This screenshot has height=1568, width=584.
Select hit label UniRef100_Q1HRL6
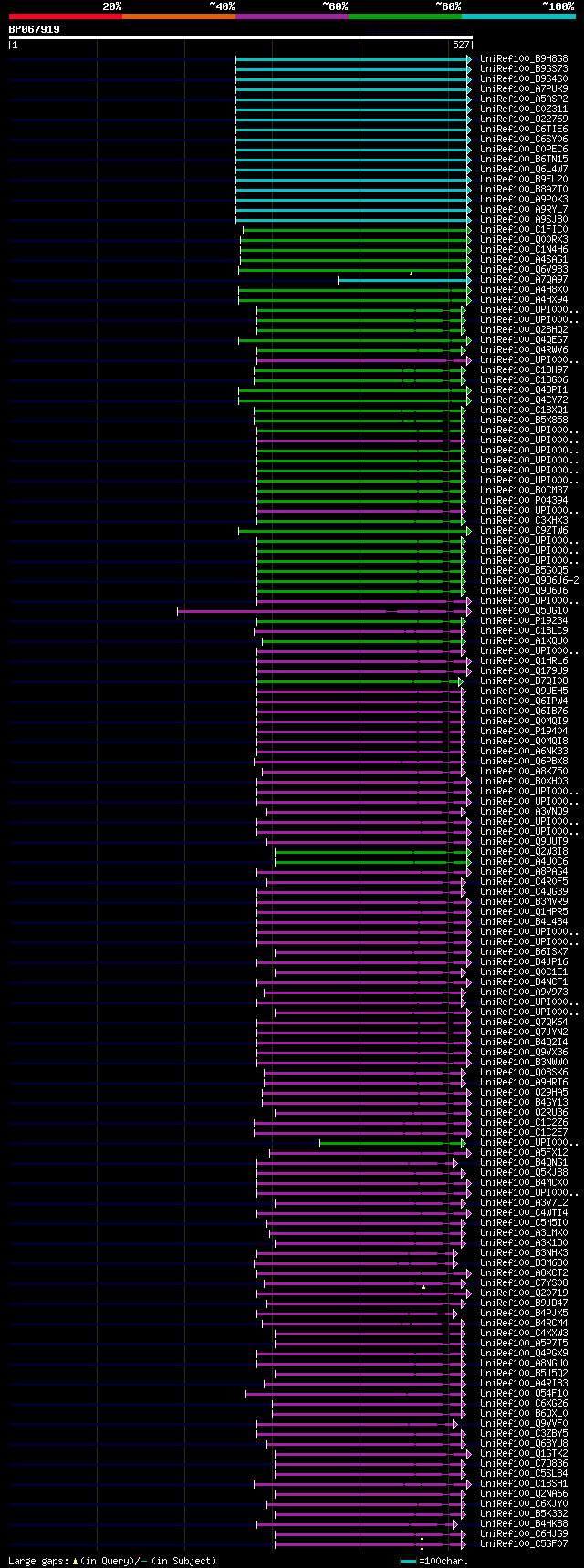coord(524,660)
